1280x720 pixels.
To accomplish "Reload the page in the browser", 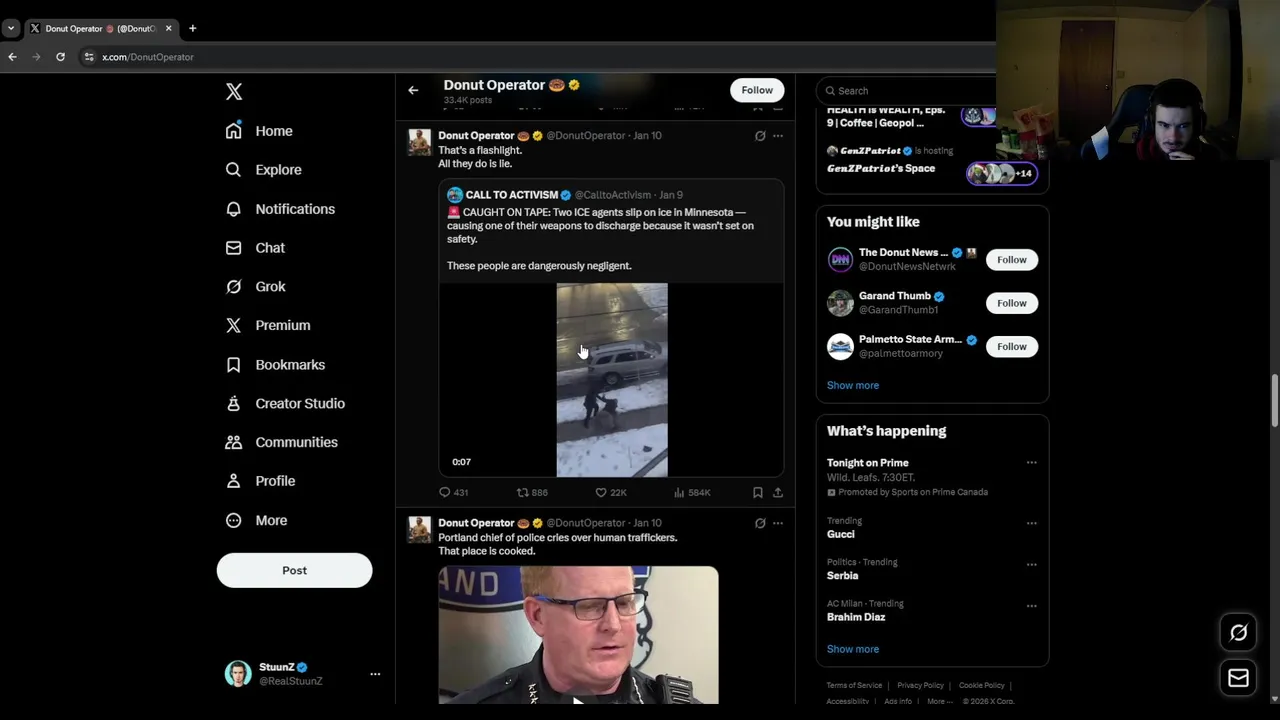I will tap(60, 57).
